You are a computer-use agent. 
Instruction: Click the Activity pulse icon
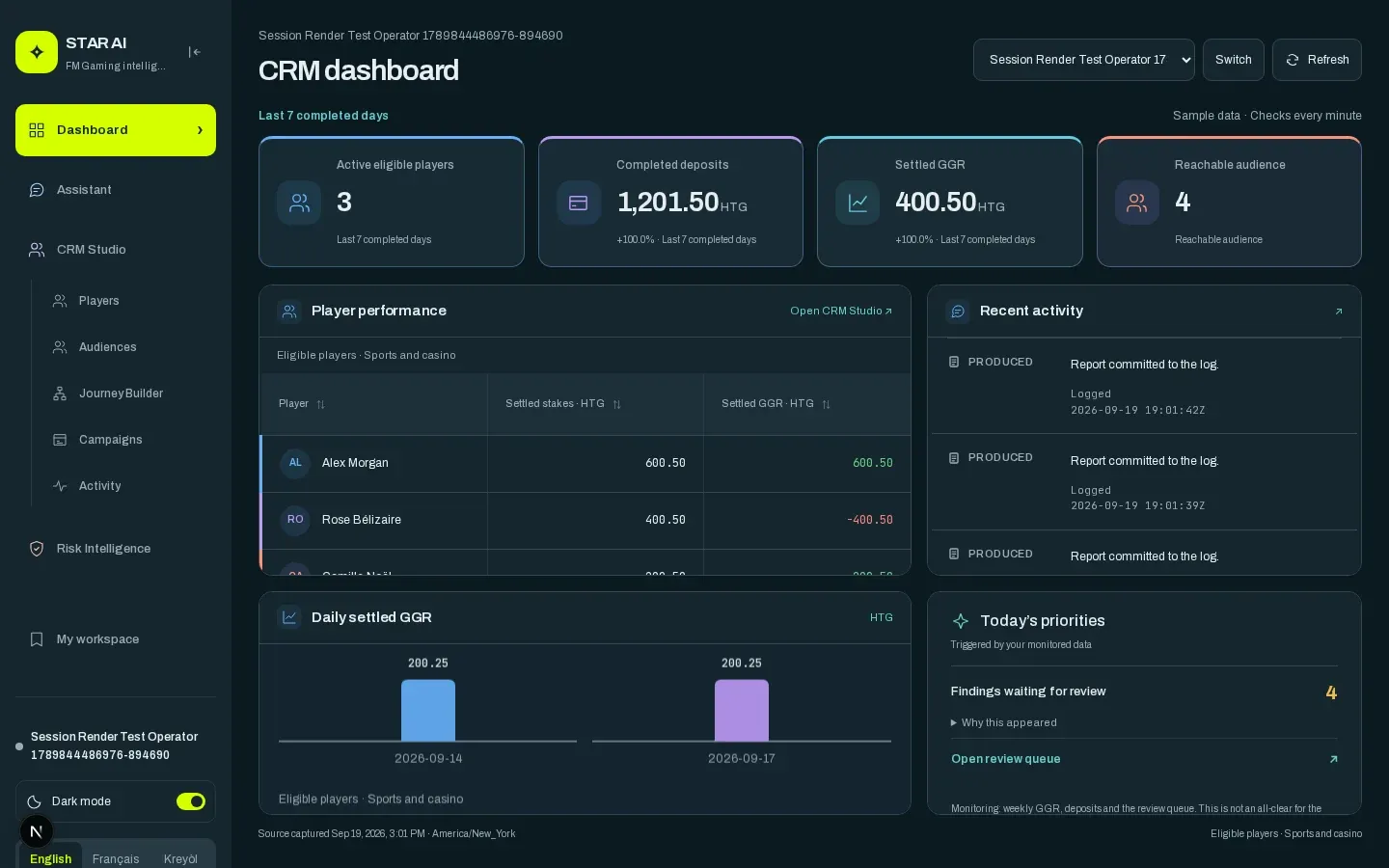click(x=60, y=486)
